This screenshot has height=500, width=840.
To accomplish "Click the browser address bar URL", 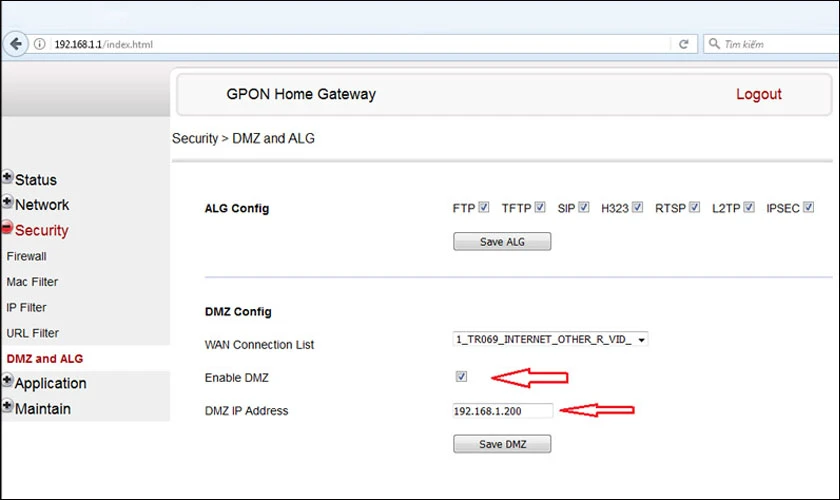I will tap(103, 44).
